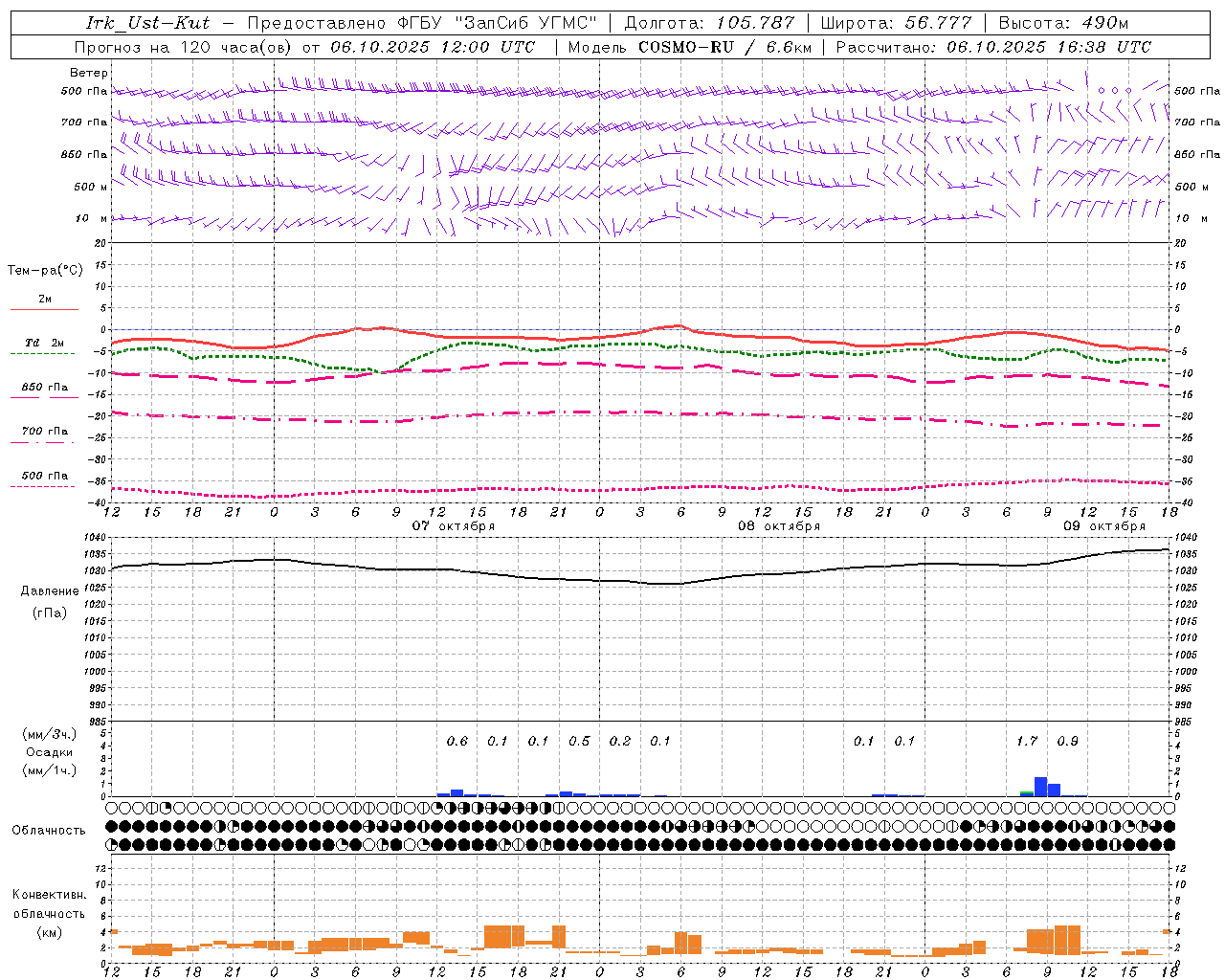Click the 09 октября date label
The height and width of the screenshot is (980, 1225).
[1104, 526]
